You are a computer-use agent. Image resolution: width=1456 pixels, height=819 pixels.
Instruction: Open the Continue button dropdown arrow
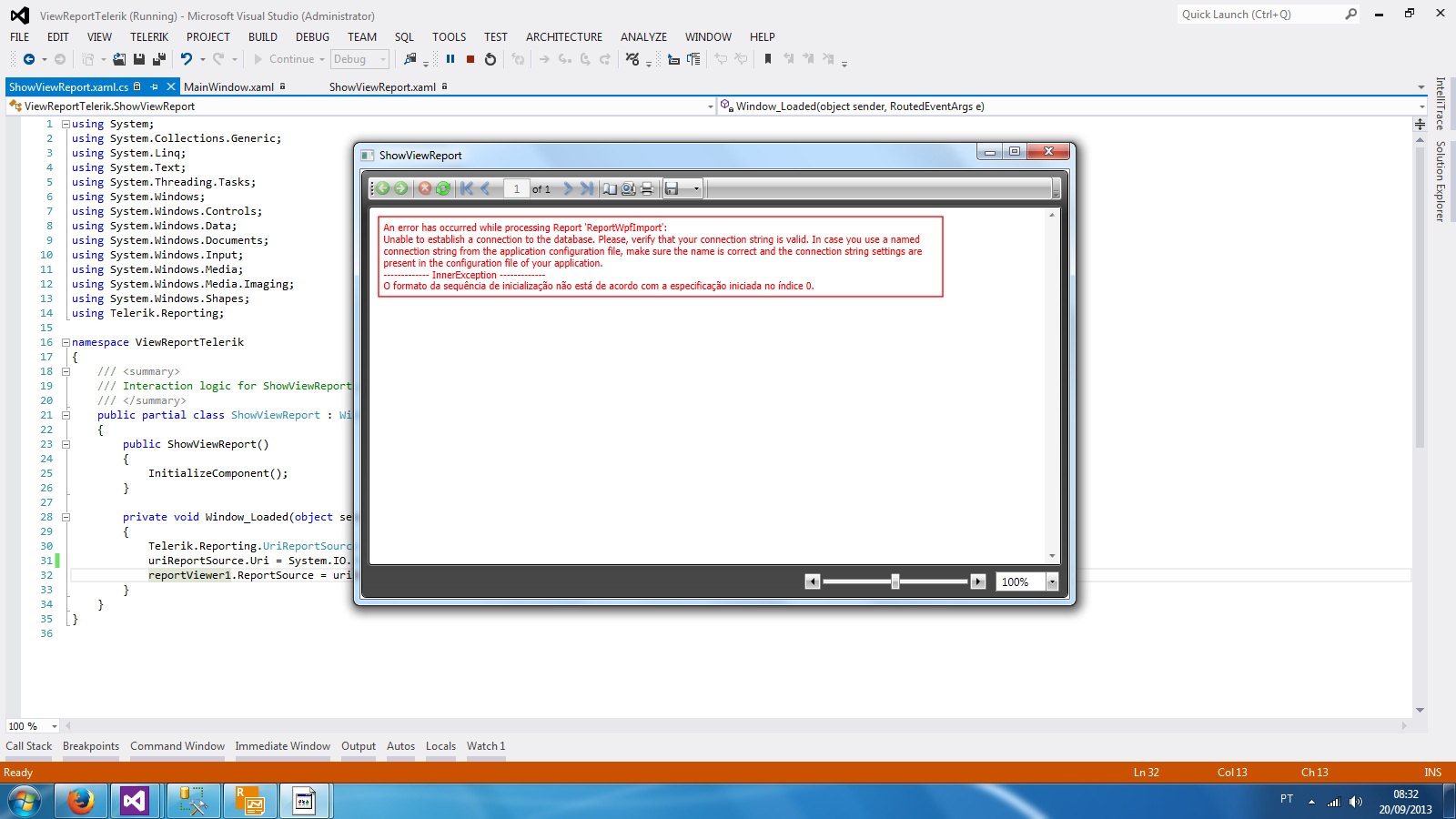pyautogui.click(x=322, y=59)
